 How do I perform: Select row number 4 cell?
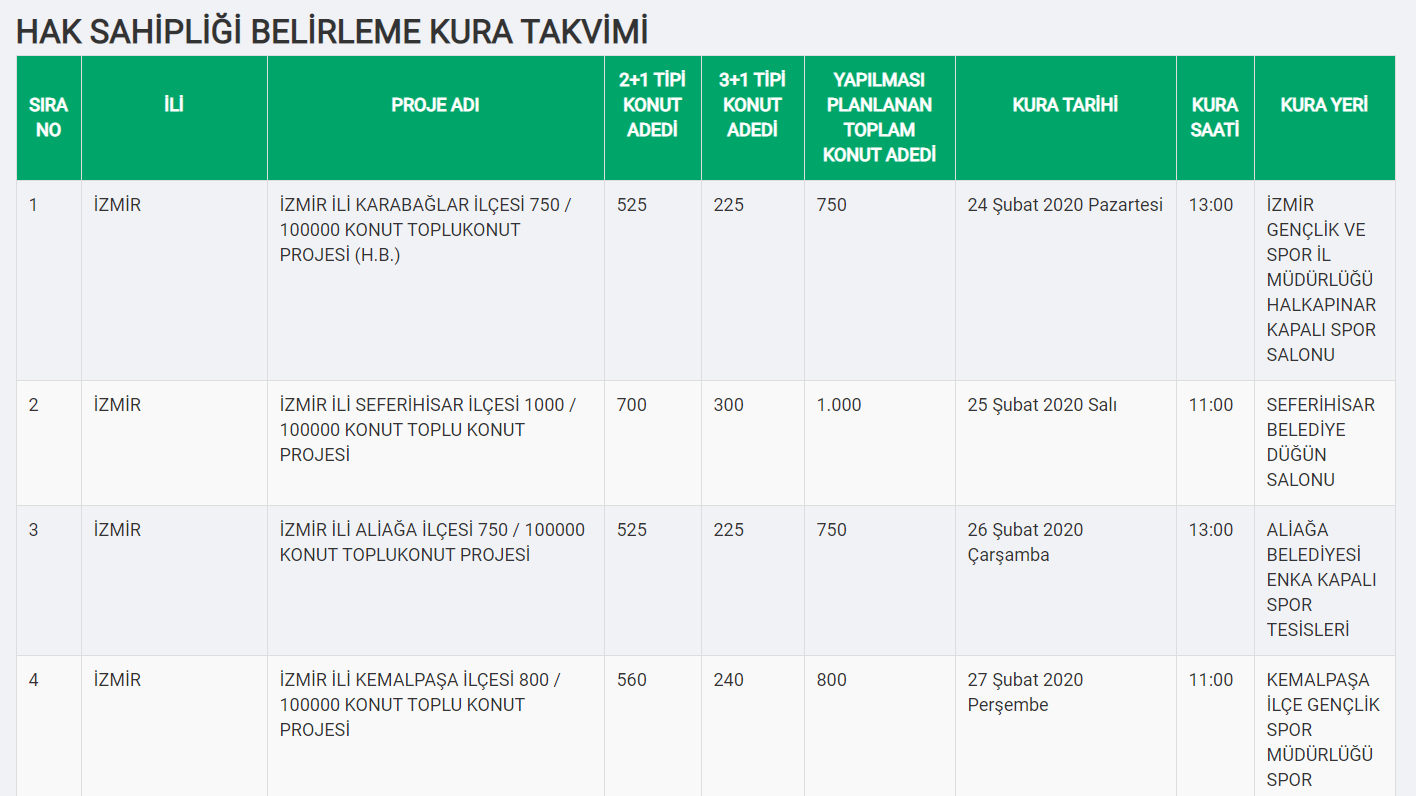pyautogui.click(x=49, y=726)
